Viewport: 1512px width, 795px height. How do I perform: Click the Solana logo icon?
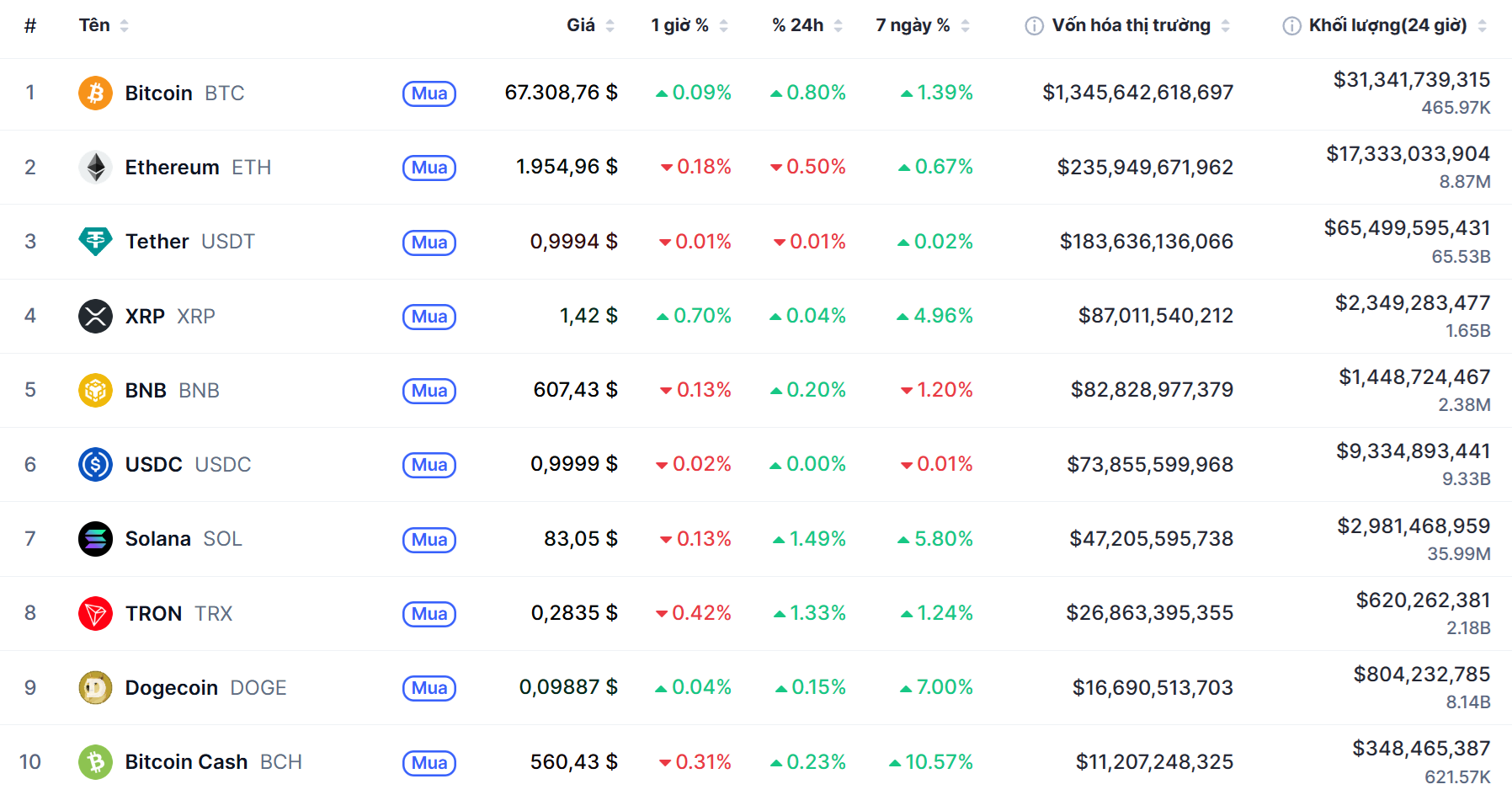click(95, 539)
